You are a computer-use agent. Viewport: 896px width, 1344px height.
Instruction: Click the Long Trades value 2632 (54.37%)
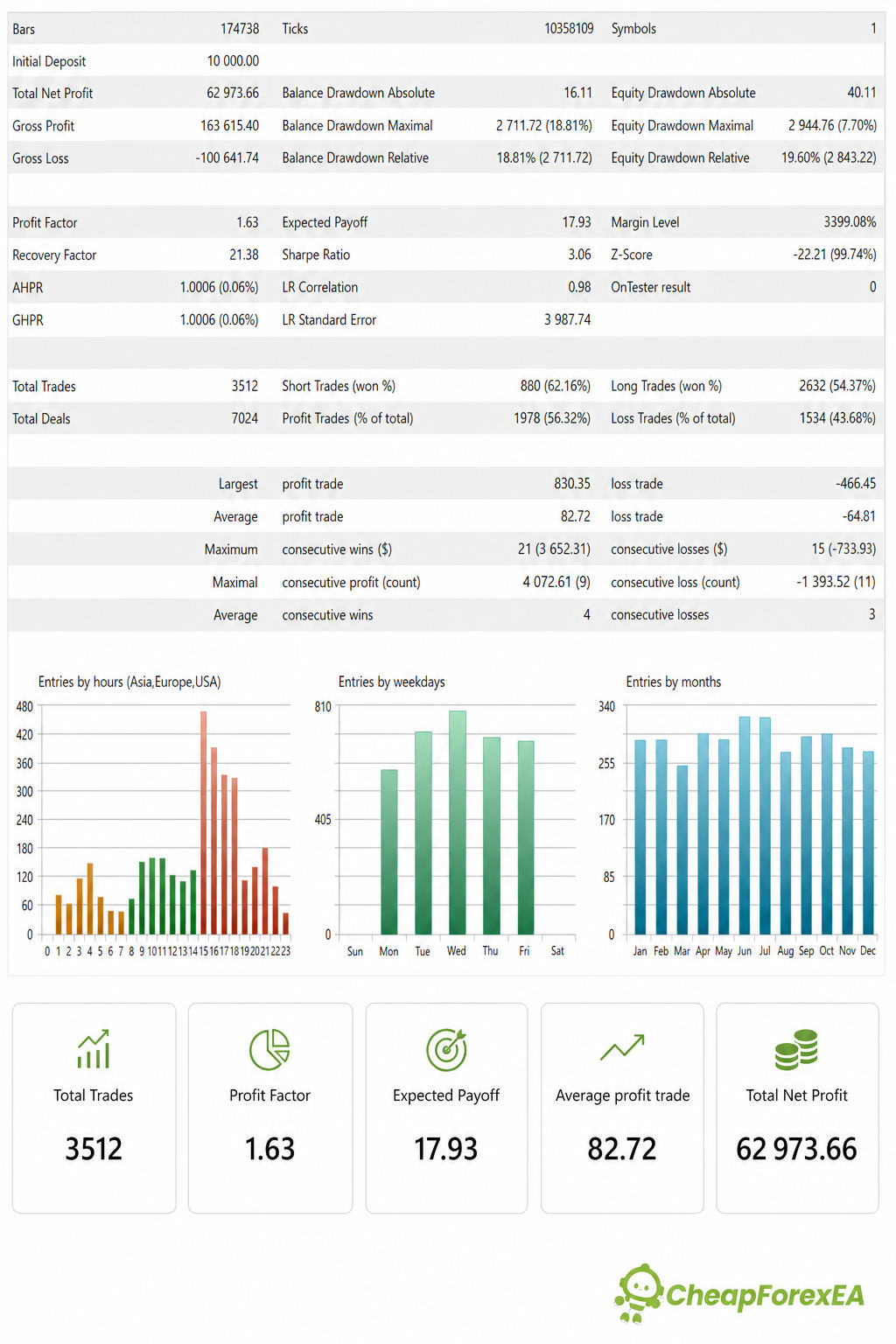coord(837,386)
